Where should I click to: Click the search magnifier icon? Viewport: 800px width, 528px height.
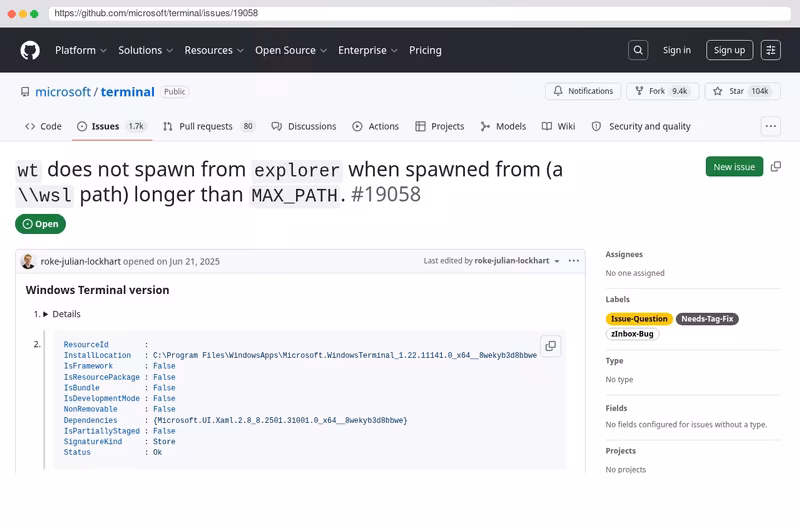coord(638,50)
